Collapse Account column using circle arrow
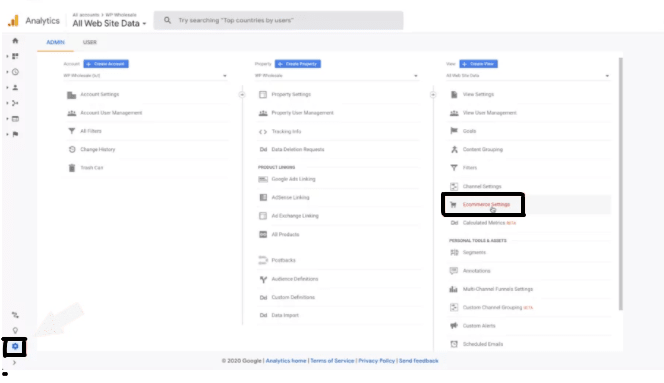This screenshot has width=664, height=383. point(242,94)
